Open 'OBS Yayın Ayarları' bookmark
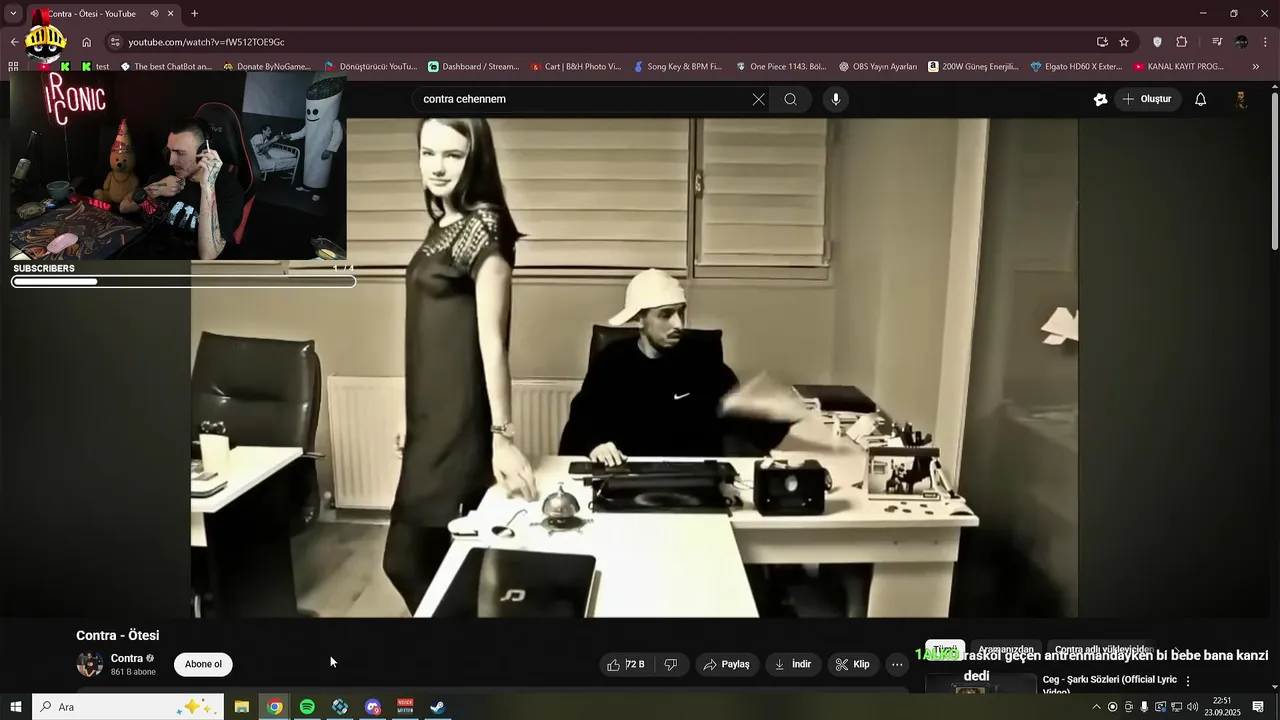The width and height of the screenshot is (1280, 720). (877, 67)
